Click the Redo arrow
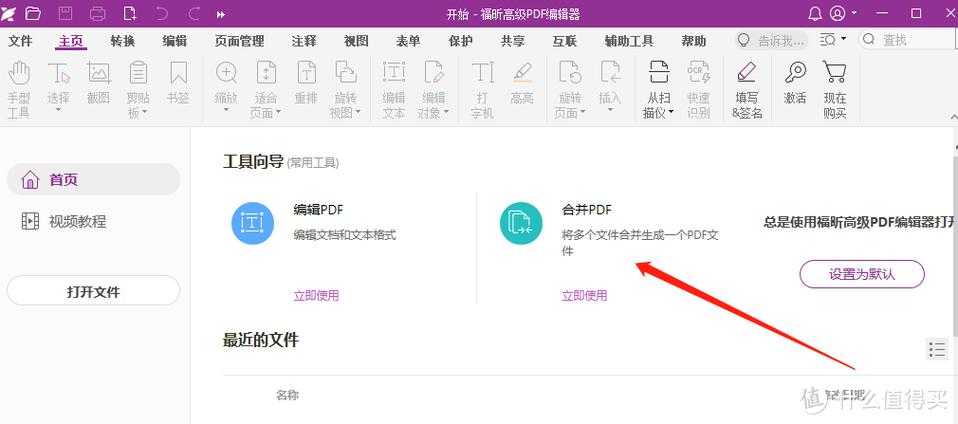Screen dimensions: 958x424 [194, 13]
